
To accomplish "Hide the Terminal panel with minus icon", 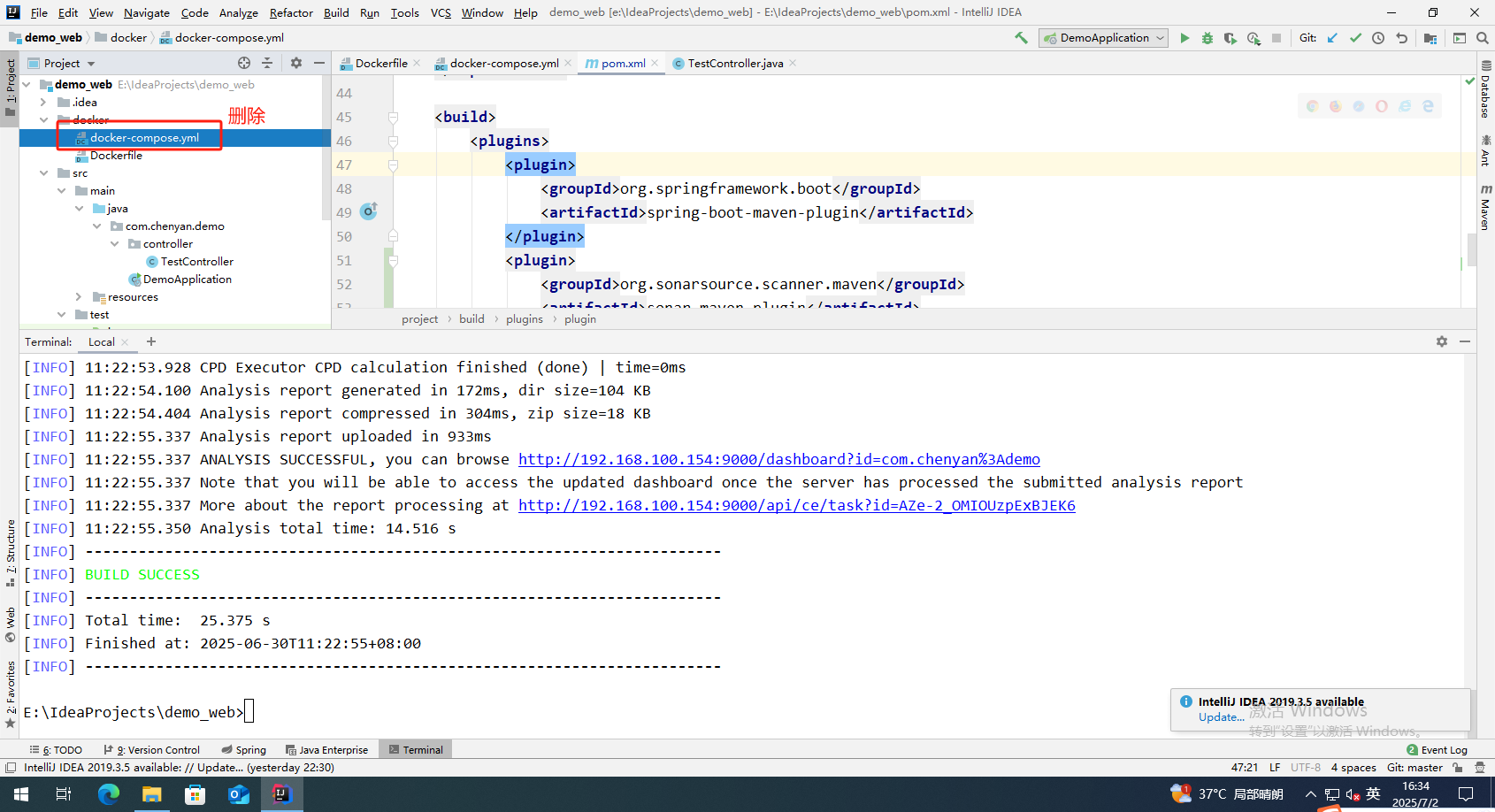I will (1465, 341).
